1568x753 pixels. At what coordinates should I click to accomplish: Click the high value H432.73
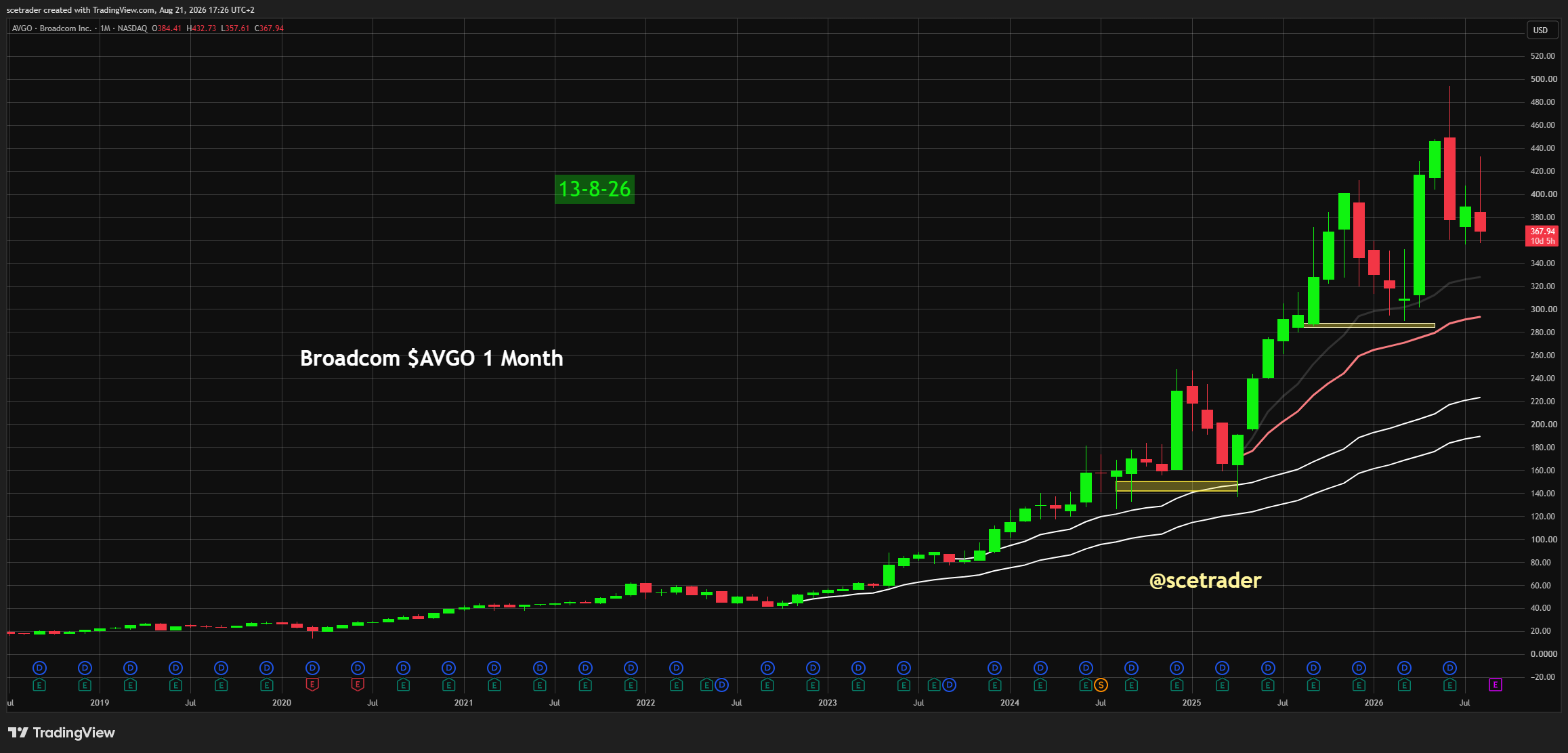point(201,28)
